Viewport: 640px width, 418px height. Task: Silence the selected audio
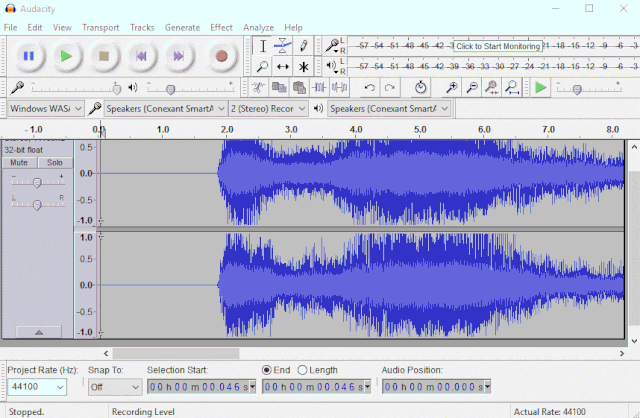pyautogui.click(x=340, y=87)
